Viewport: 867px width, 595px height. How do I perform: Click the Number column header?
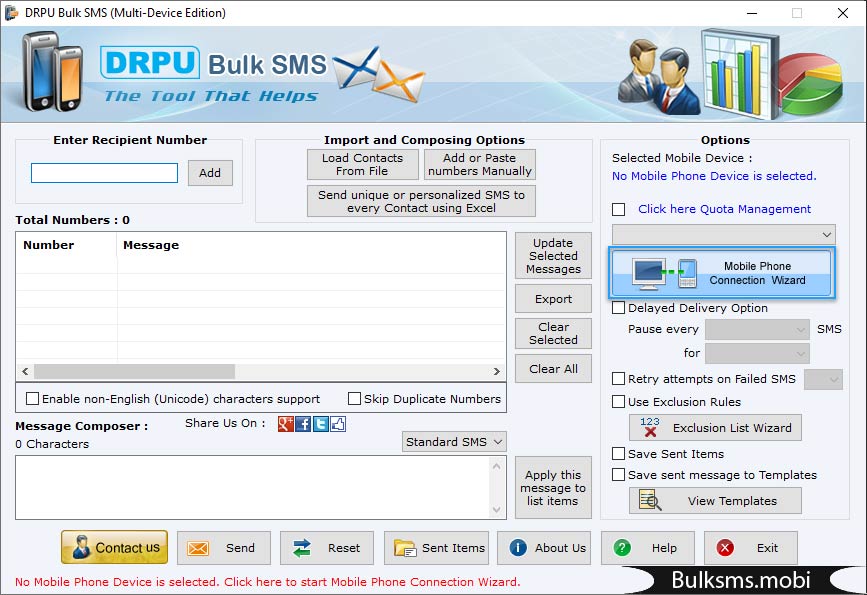click(x=66, y=245)
